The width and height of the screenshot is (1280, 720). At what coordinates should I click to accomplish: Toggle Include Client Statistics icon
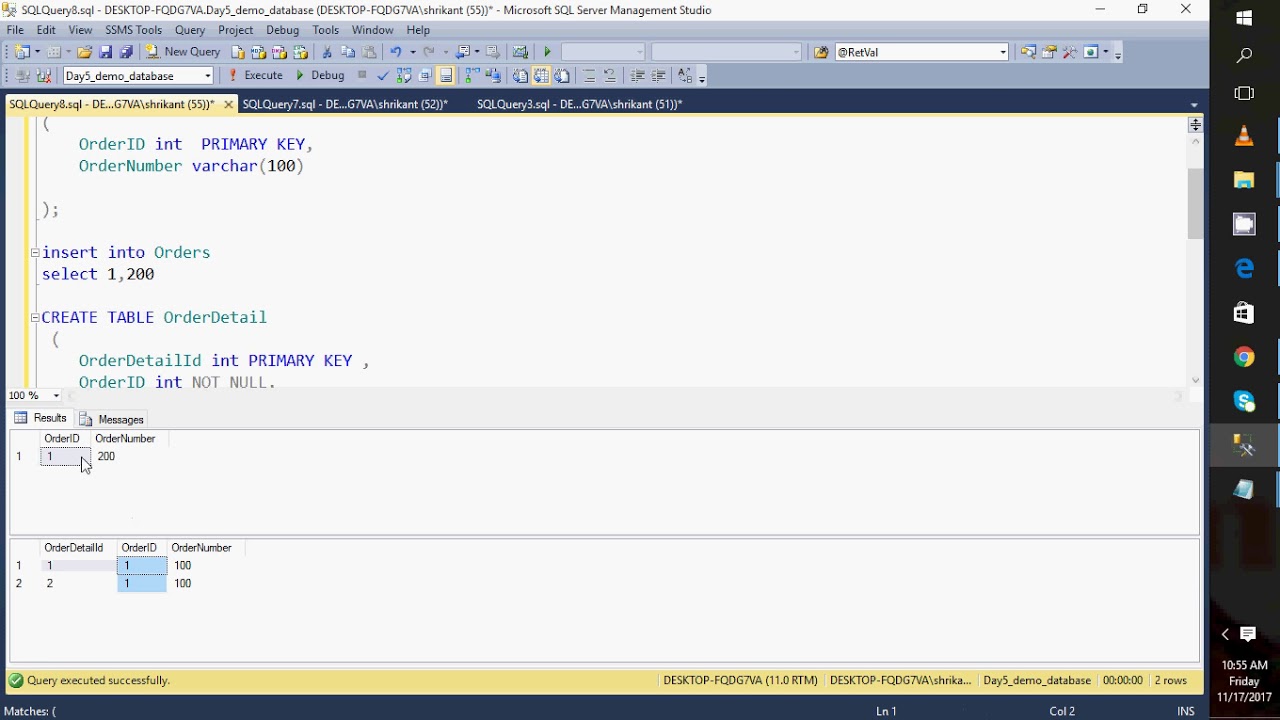pyautogui.click(x=492, y=75)
